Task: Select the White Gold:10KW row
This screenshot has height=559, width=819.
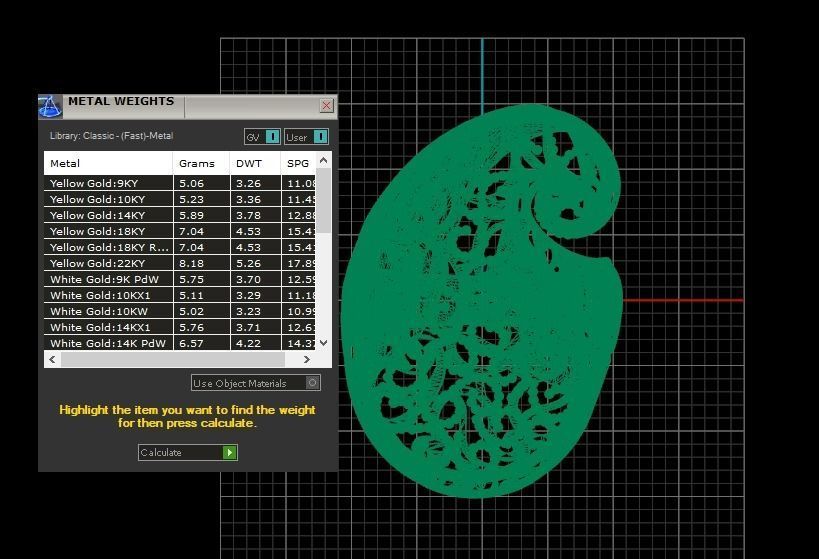Action: [x=180, y=311]
